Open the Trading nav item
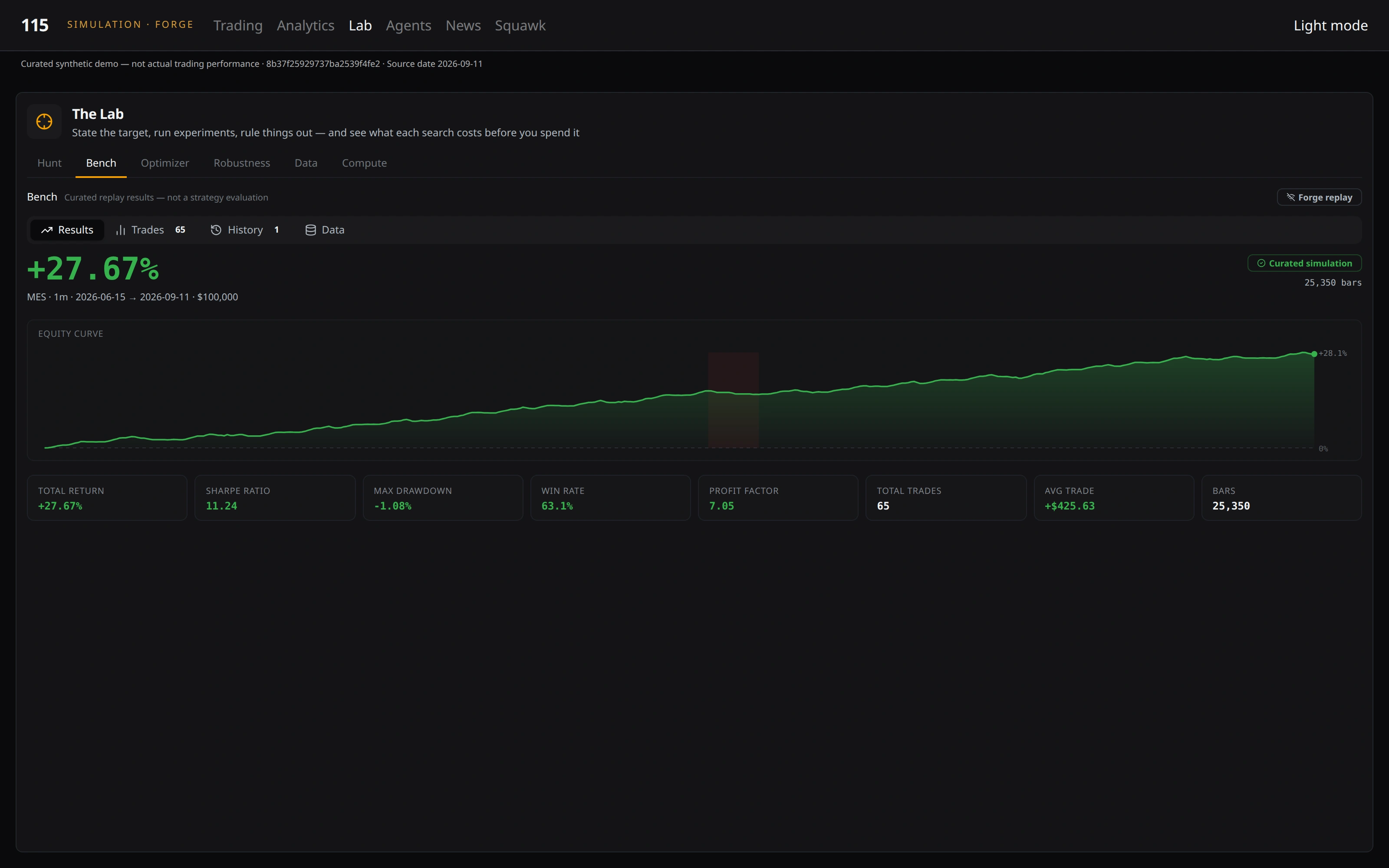Viewport: 1389px width, 868px height. coord(237,25)
